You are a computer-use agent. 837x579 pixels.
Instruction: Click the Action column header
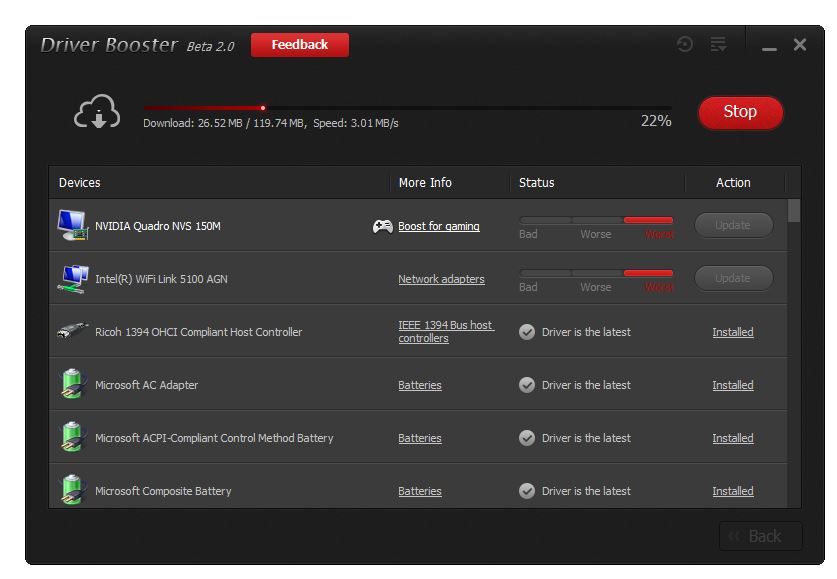click(733, 183)
